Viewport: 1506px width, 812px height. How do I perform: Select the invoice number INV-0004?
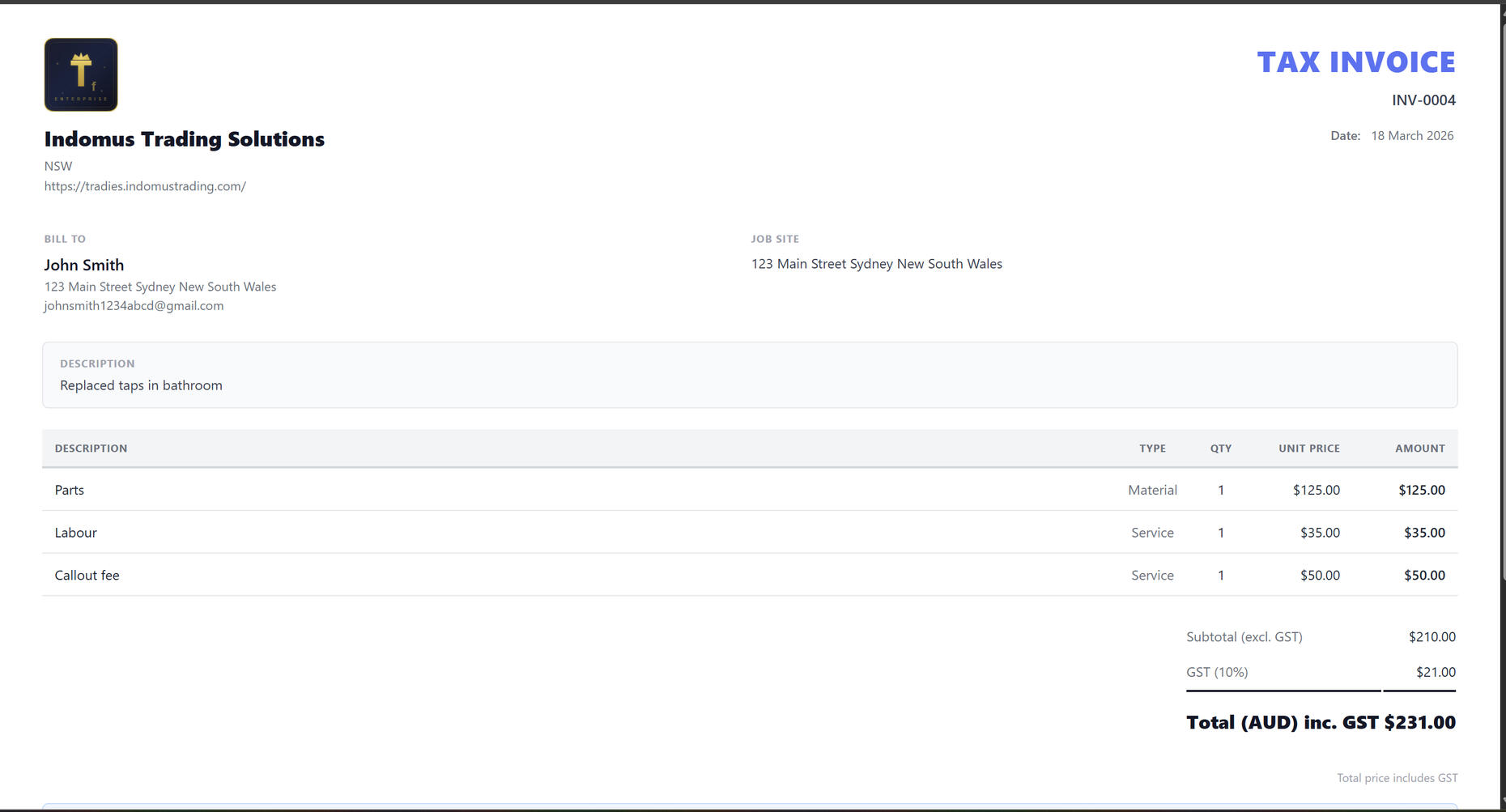pos(1423,100)
